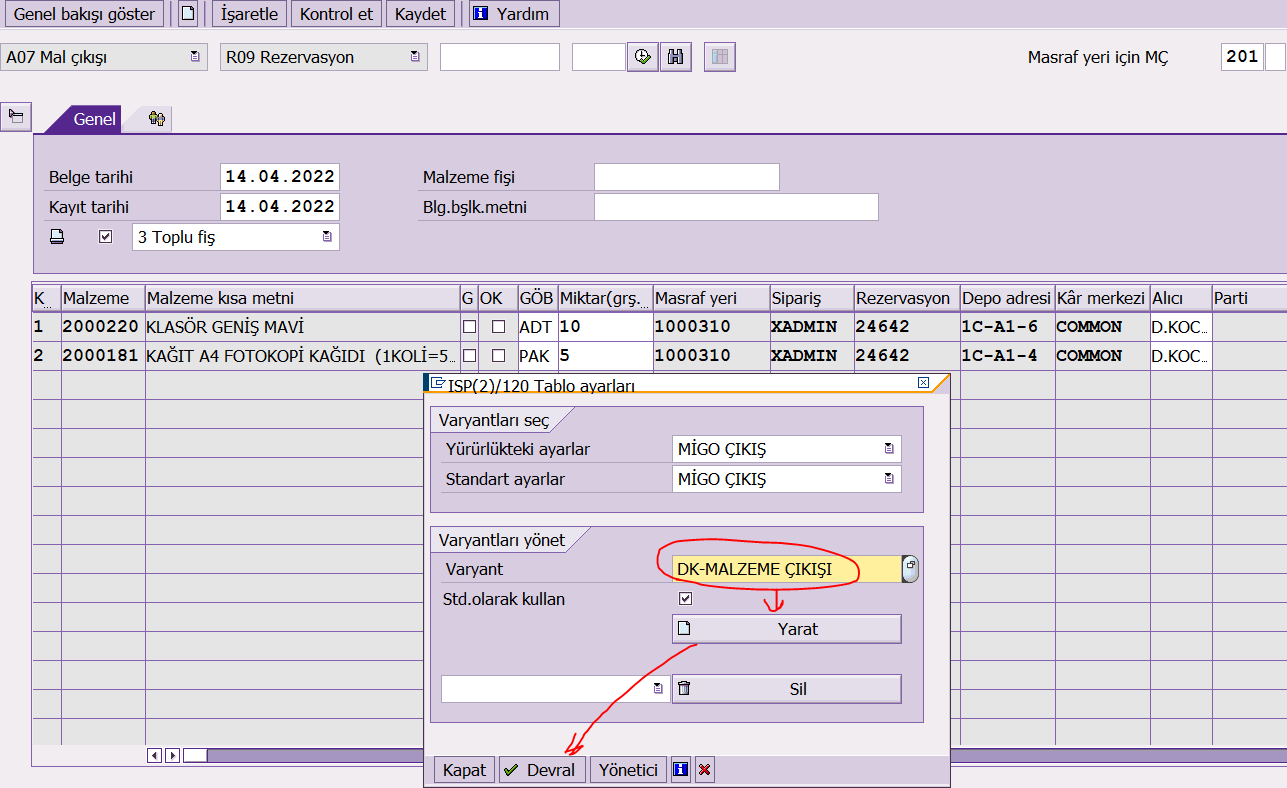The height and width of the screenshot is (788, 1287).
Task: Click the Kapat button
Action: tap(465, 769)
